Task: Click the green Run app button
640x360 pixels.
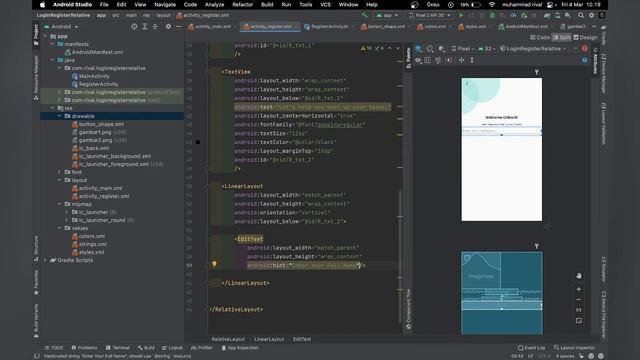Action: coord(461,15)
